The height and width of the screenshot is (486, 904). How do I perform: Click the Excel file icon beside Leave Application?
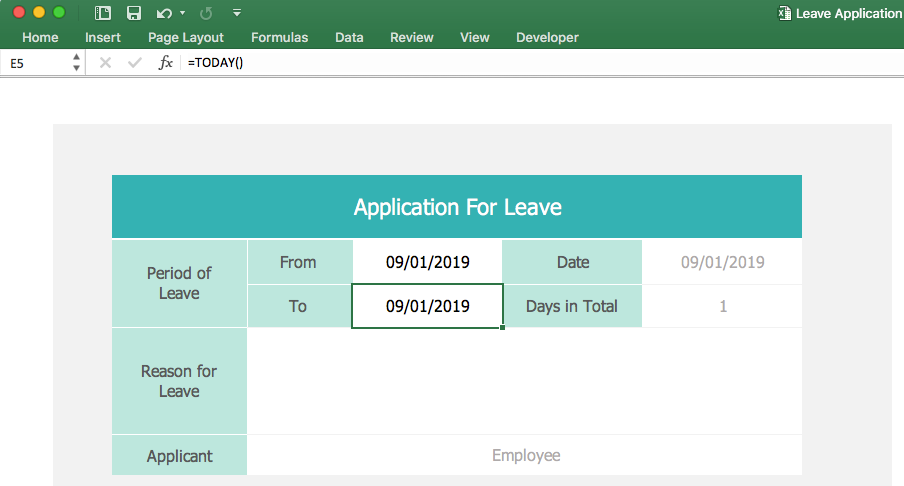(783, 13)
